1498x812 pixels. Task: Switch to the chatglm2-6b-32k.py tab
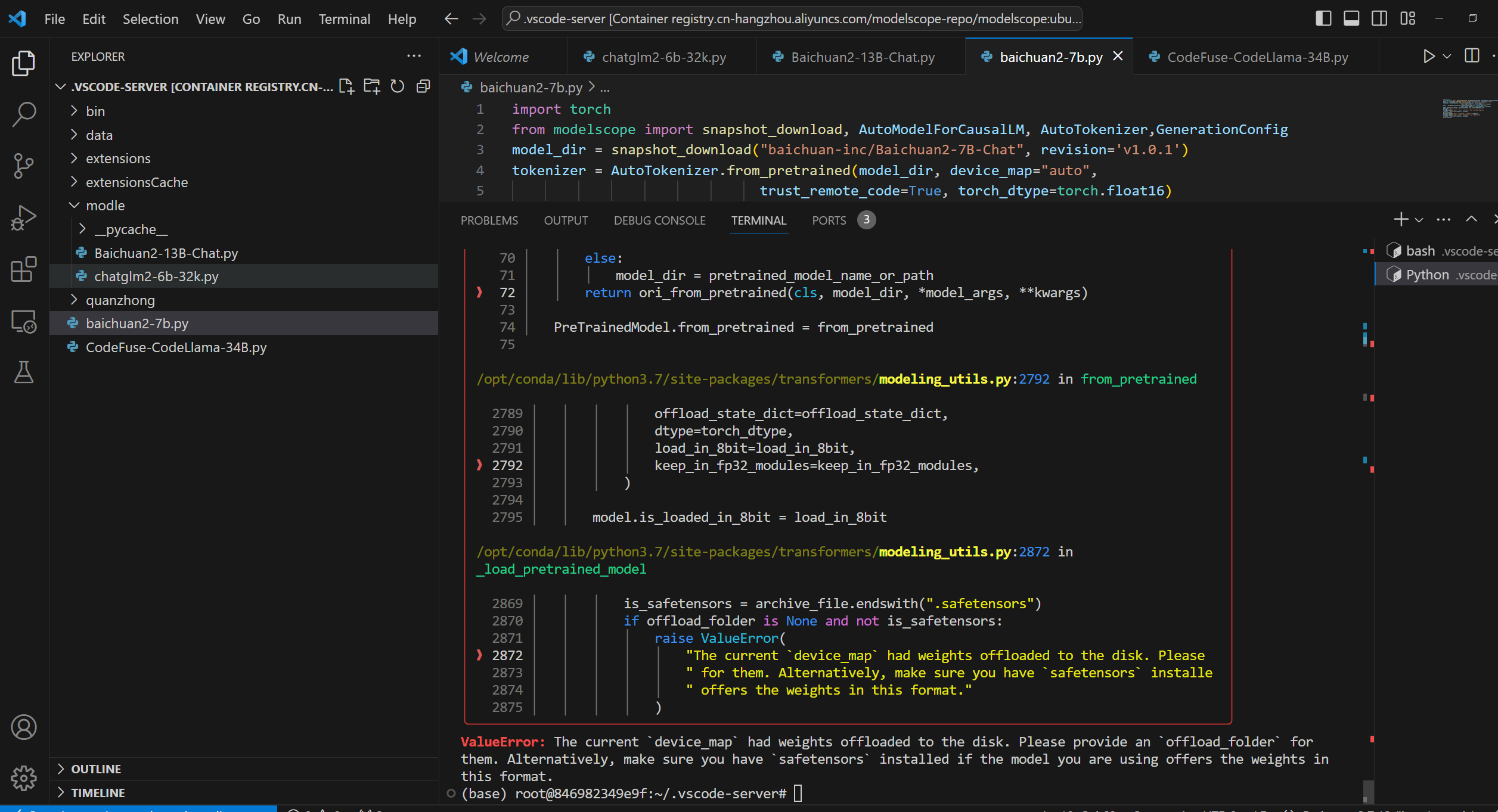pos(662,57)
